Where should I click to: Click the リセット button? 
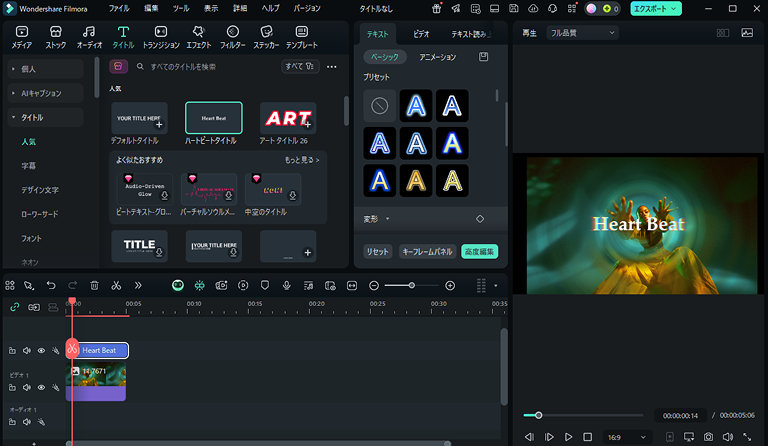point(377,252)
